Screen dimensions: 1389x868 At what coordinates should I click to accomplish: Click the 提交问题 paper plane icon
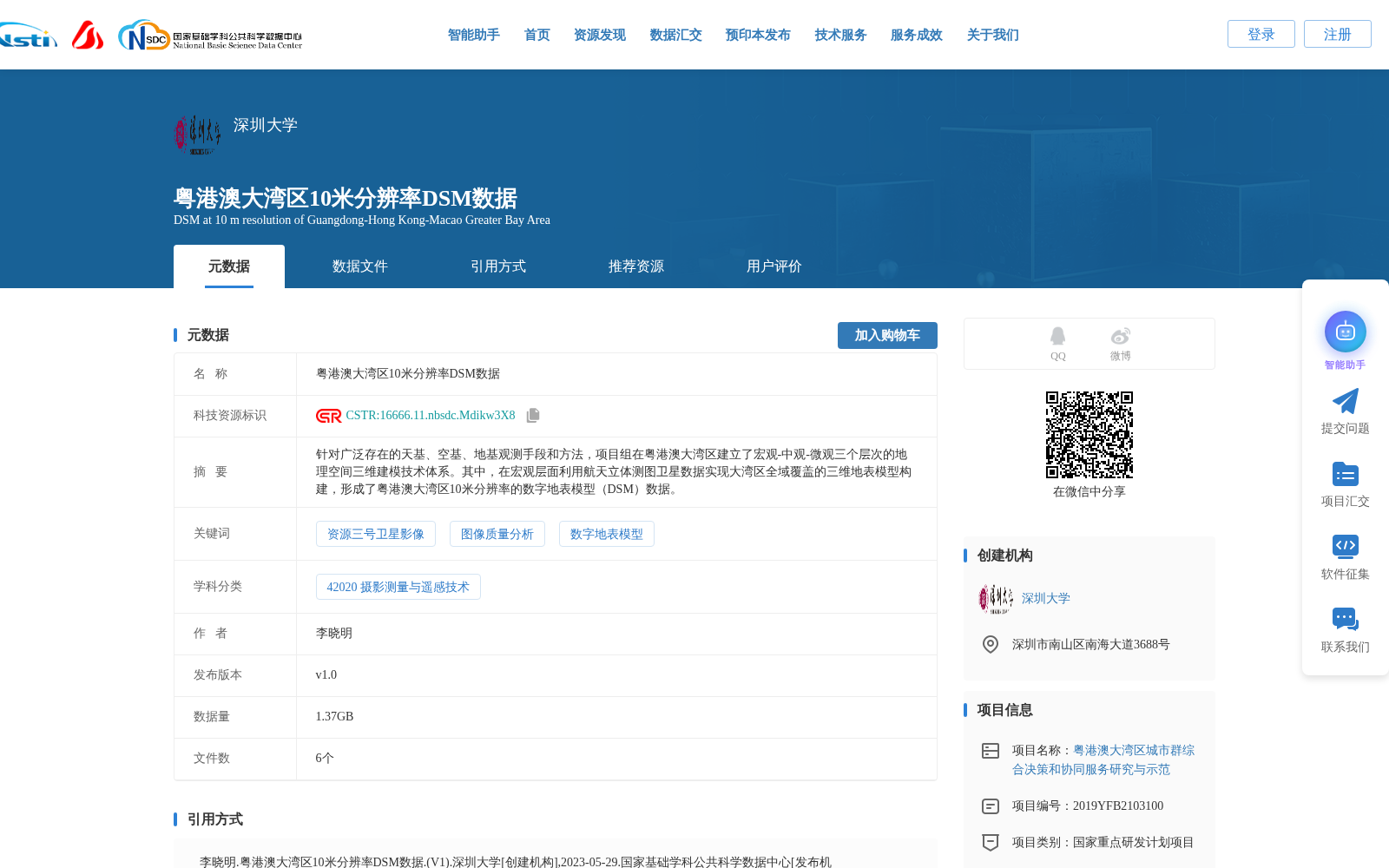[x=1346, y=401]
